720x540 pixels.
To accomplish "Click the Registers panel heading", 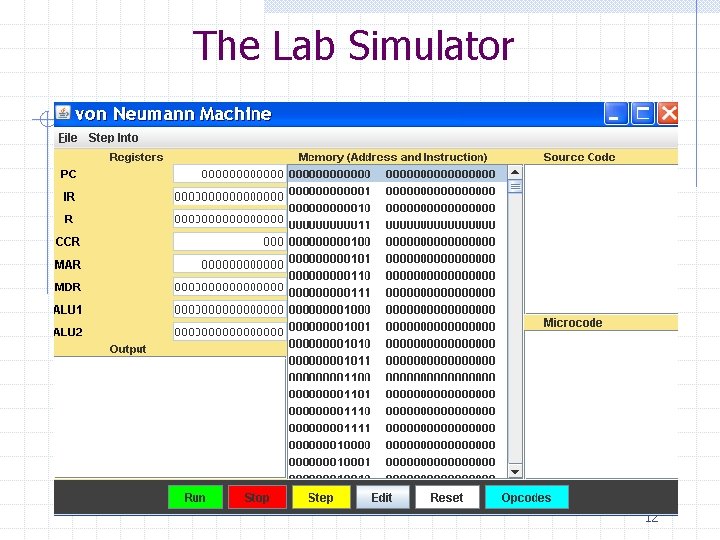I will click(136, 157).
